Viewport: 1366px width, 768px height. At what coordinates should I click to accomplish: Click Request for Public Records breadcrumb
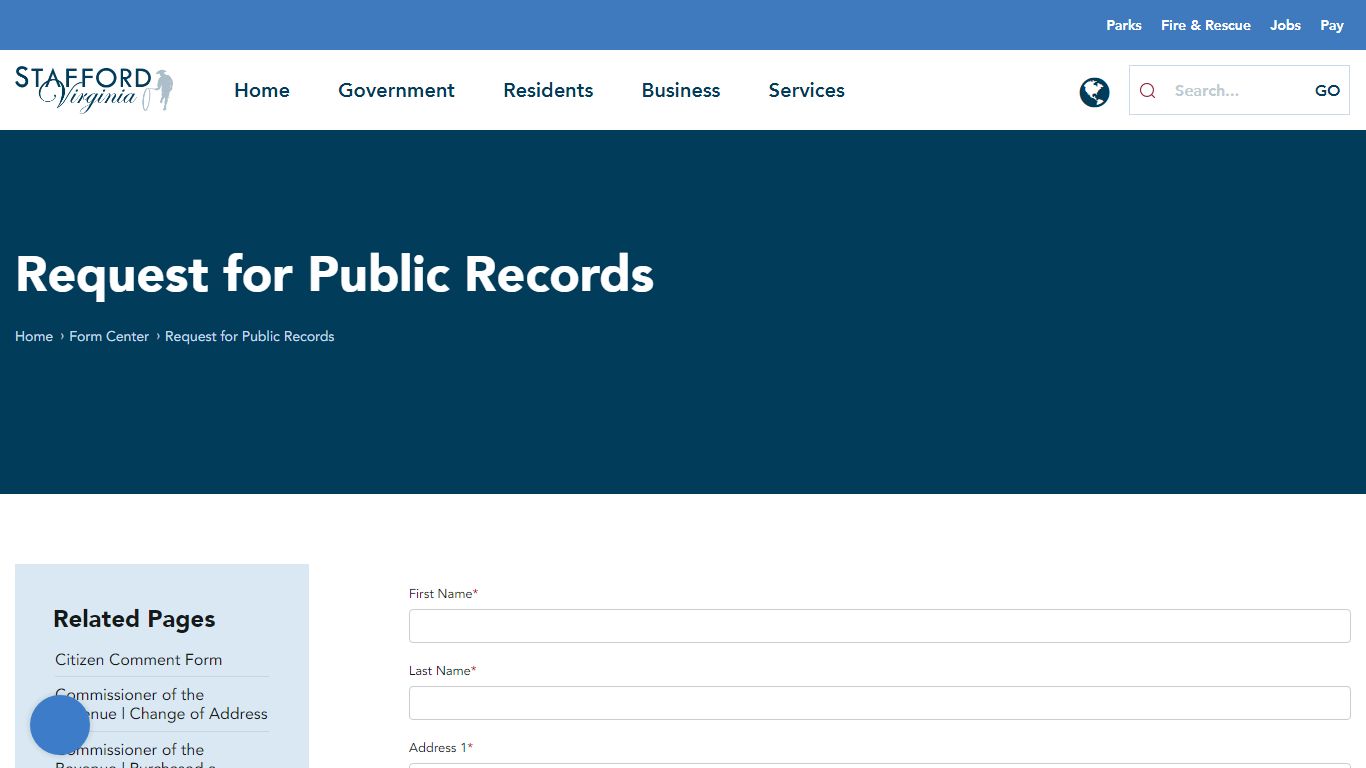pyautogui.click(x=250, y=336)
